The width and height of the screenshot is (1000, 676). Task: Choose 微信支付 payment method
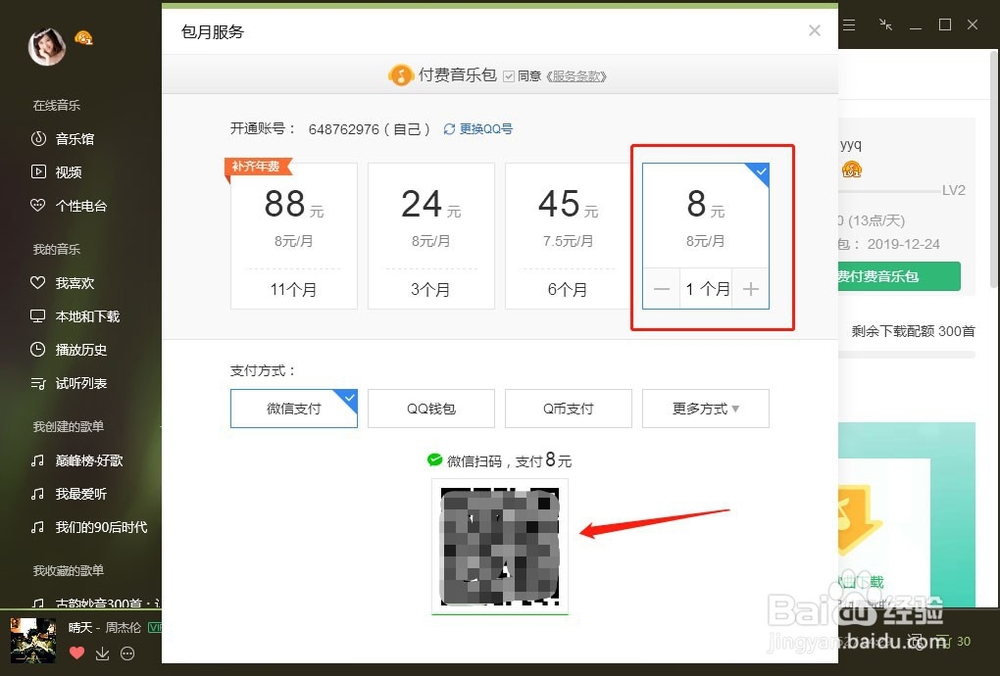click(294, 408)
